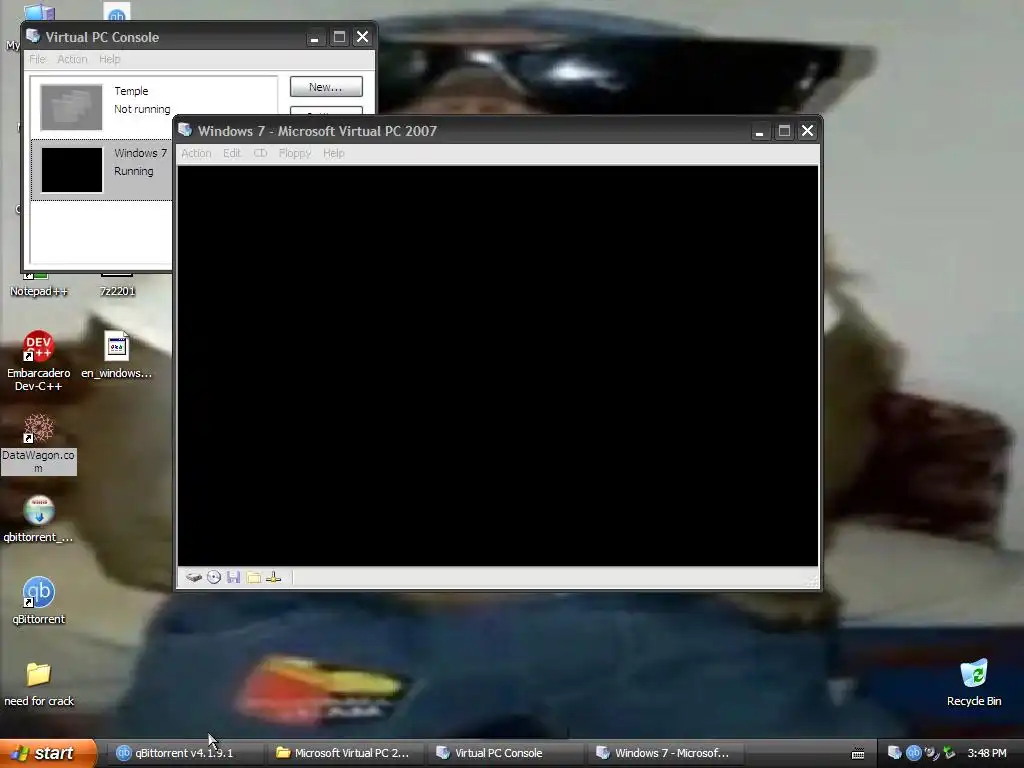The height and width of the screenshot is (768, 1024).
Task: Click the Windows 7 VM window title bar icon
Action: (x=185, y=130)
